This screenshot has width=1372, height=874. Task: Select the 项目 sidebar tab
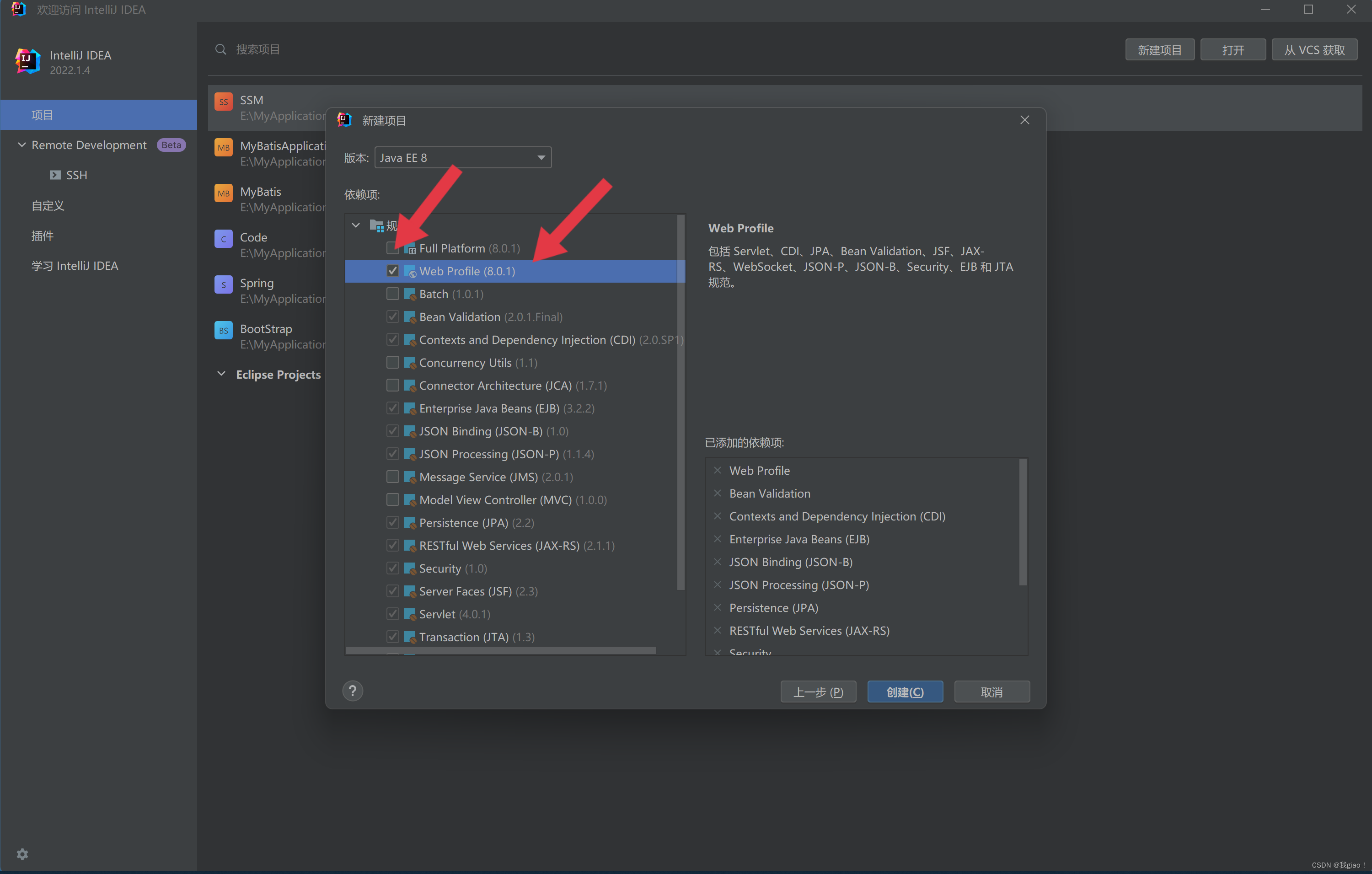click(99, 114)
